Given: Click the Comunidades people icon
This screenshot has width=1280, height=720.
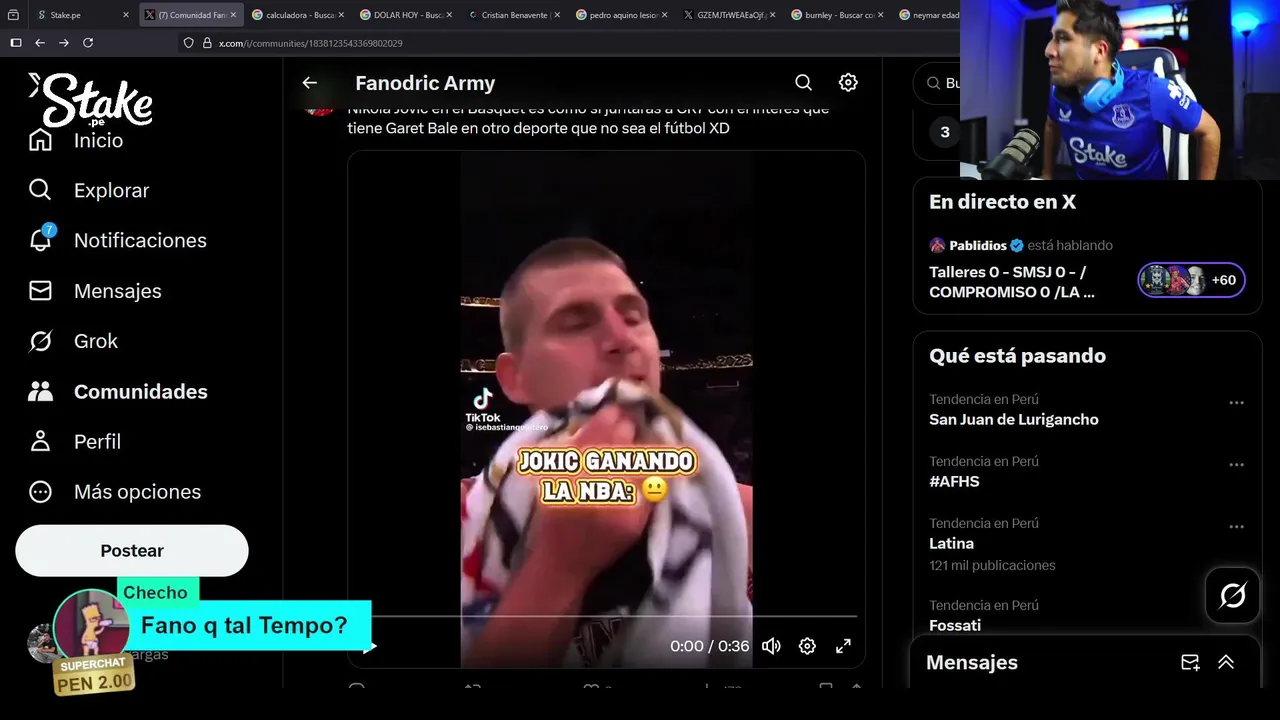Looking at the screenshot, I should (x=40, y=391).
